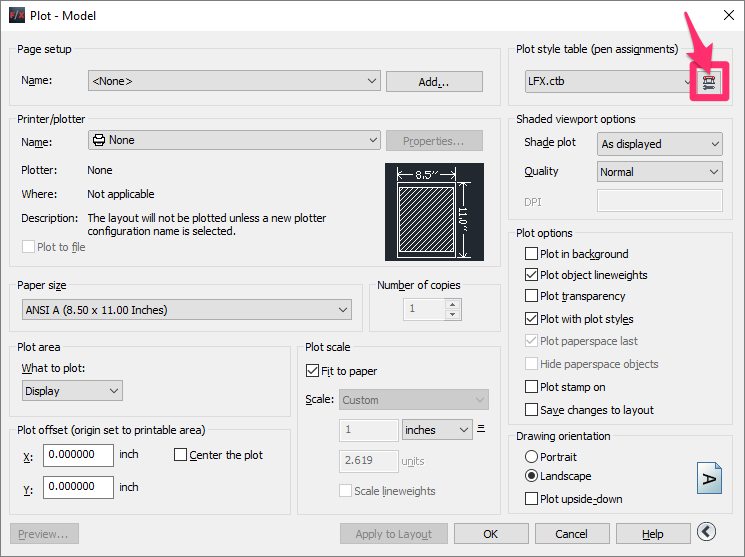Increase number of copies with up arrow

click(453, 305)
